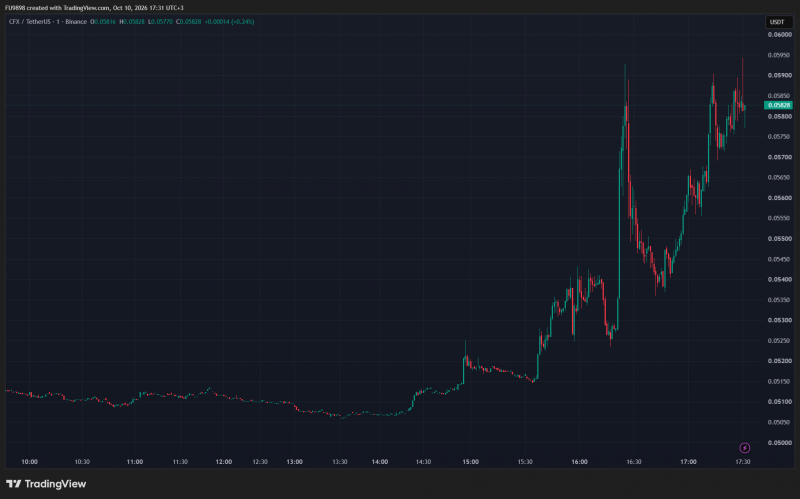The width and height of the screenshot is (800, 499).
Task: Click the +0.00014 (+0.24%) change value
Action: pyautogui.click(x=230, y=22)
